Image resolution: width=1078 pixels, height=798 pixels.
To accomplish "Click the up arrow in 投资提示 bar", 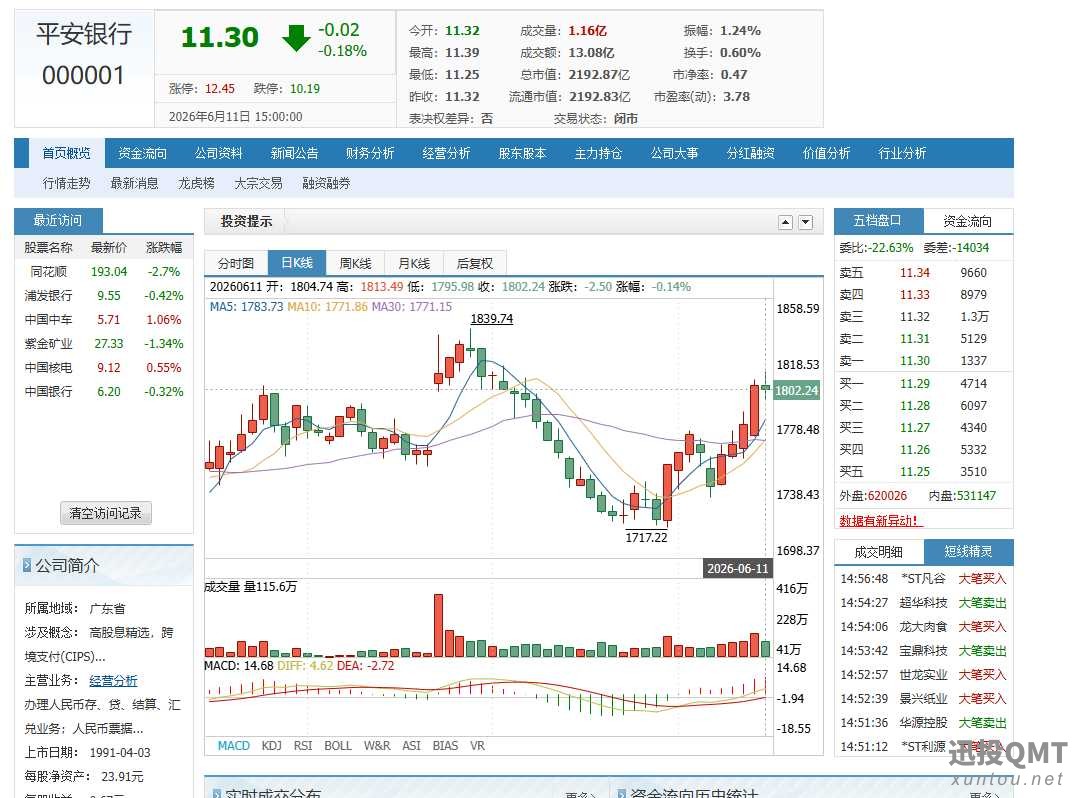I will [x=785, y=222].
